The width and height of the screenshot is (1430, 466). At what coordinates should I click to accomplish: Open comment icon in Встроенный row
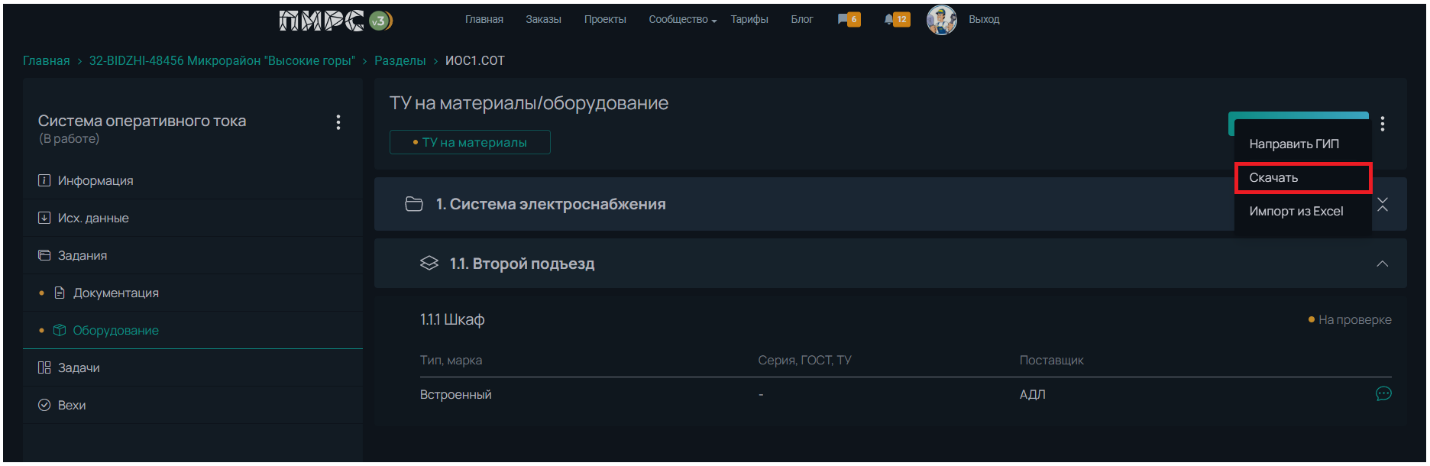1384,394
